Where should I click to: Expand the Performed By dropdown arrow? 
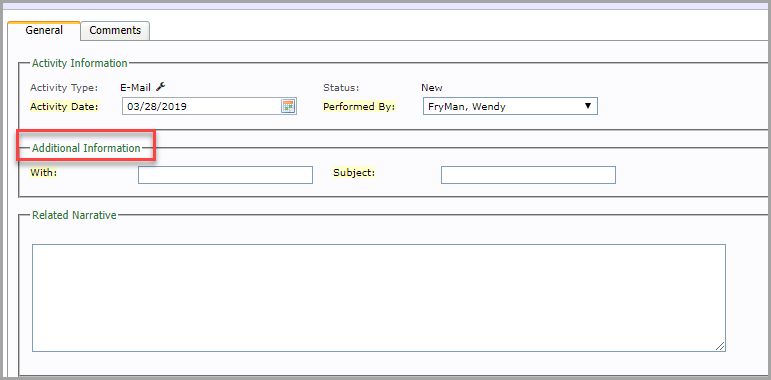(x=588, y=106)
